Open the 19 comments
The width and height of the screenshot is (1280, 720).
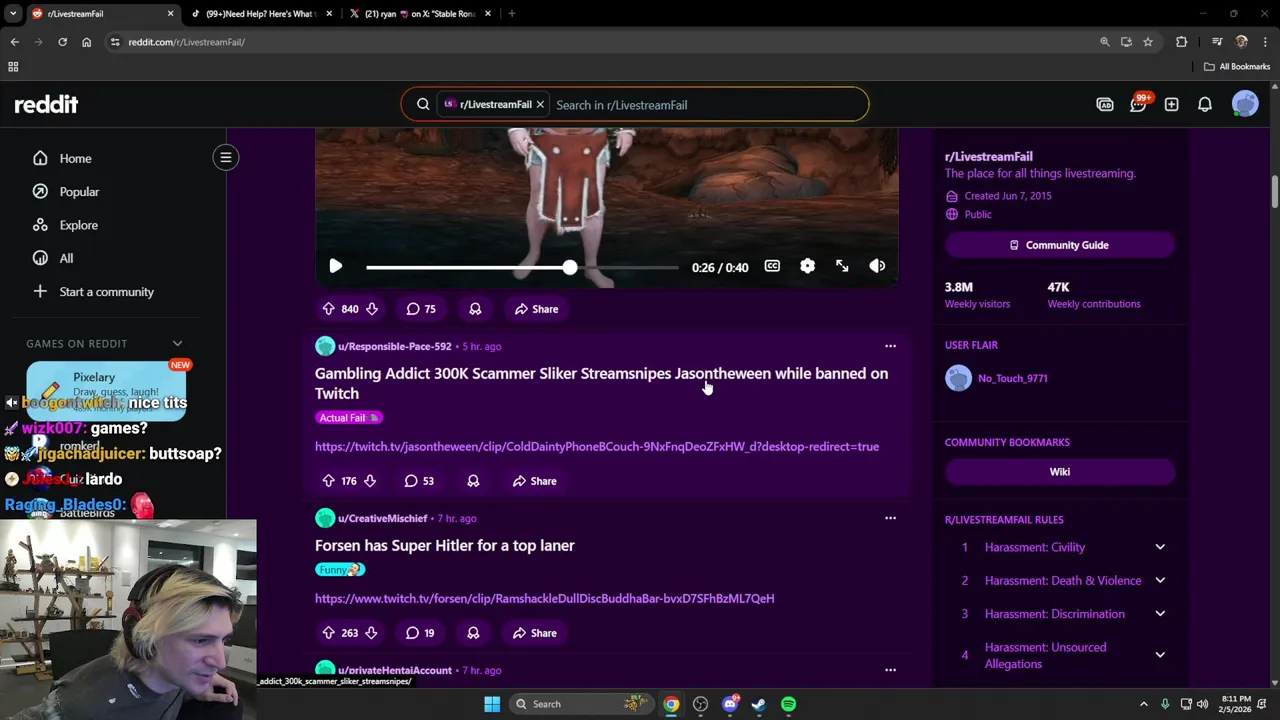pyautogui.click(x=420, y=633)
